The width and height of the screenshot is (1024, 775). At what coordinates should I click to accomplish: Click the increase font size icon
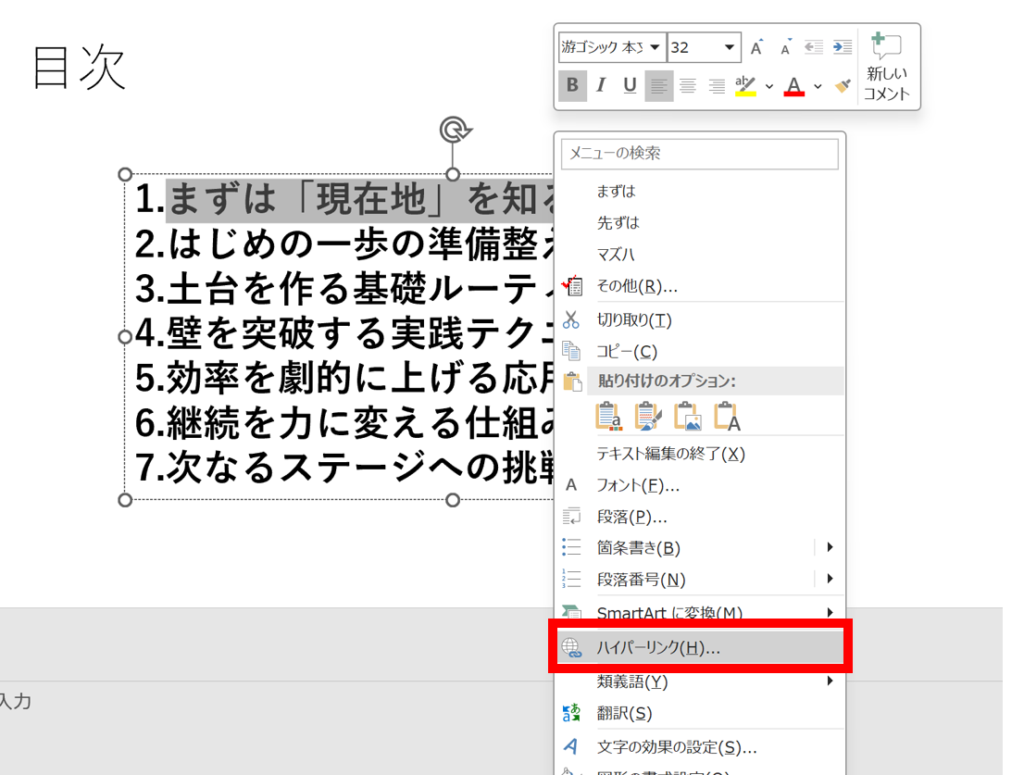[x=757, y=48]
